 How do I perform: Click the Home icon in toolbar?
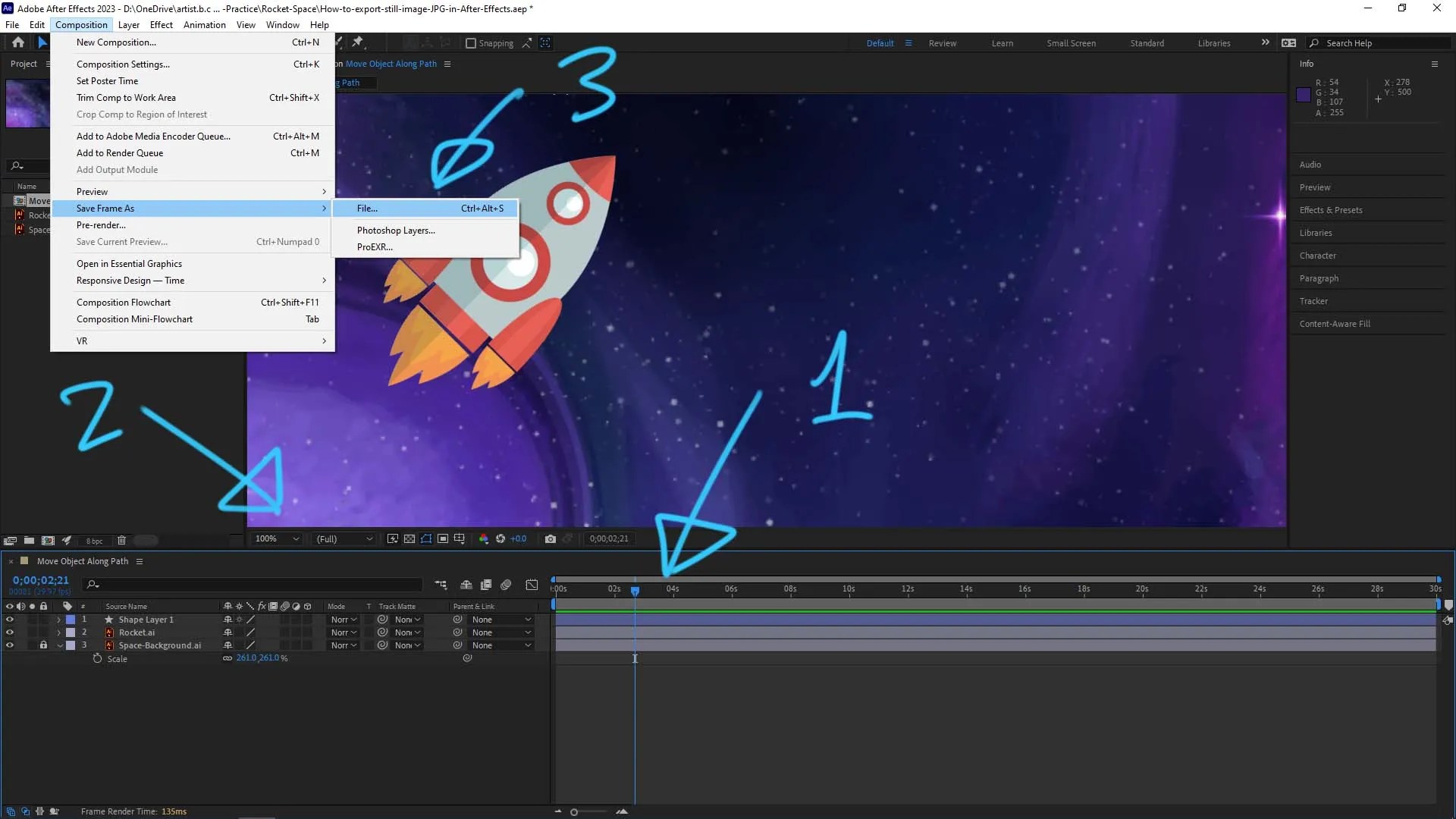point(18,42)
